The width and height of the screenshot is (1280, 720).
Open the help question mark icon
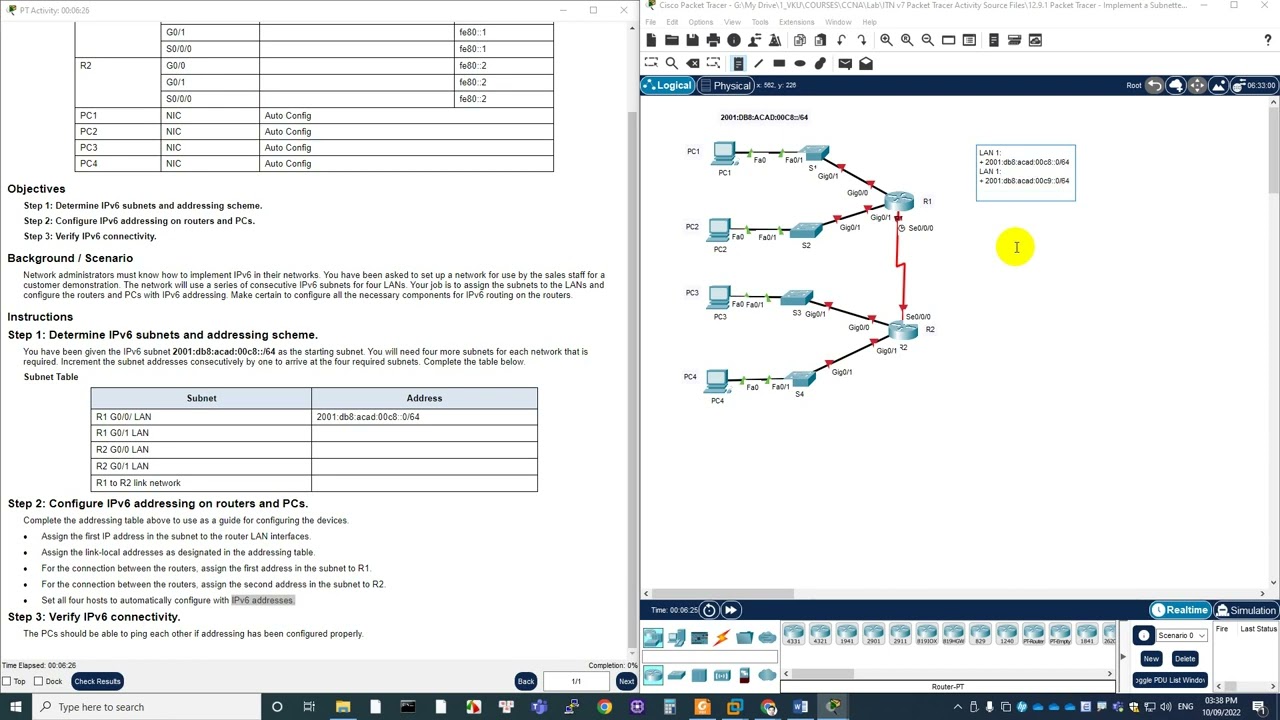(x=1268, y=40)
